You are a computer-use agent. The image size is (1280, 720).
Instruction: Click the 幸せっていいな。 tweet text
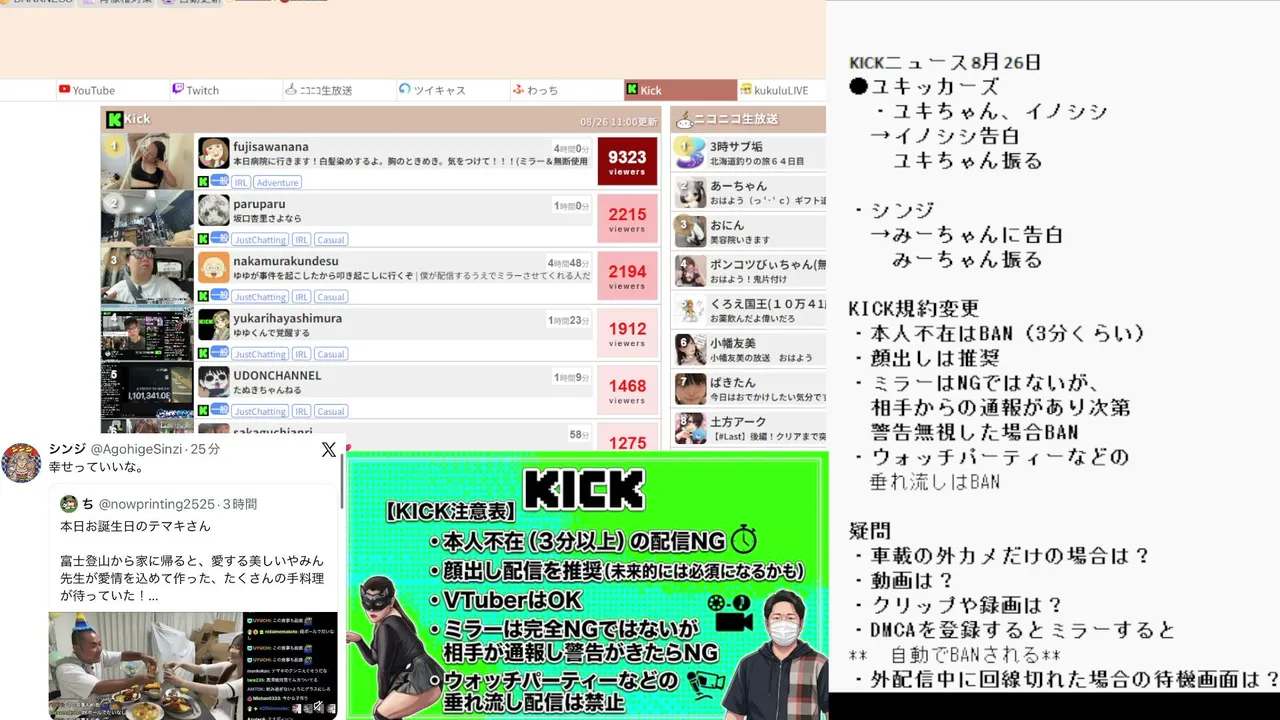[x=97, y=468]
